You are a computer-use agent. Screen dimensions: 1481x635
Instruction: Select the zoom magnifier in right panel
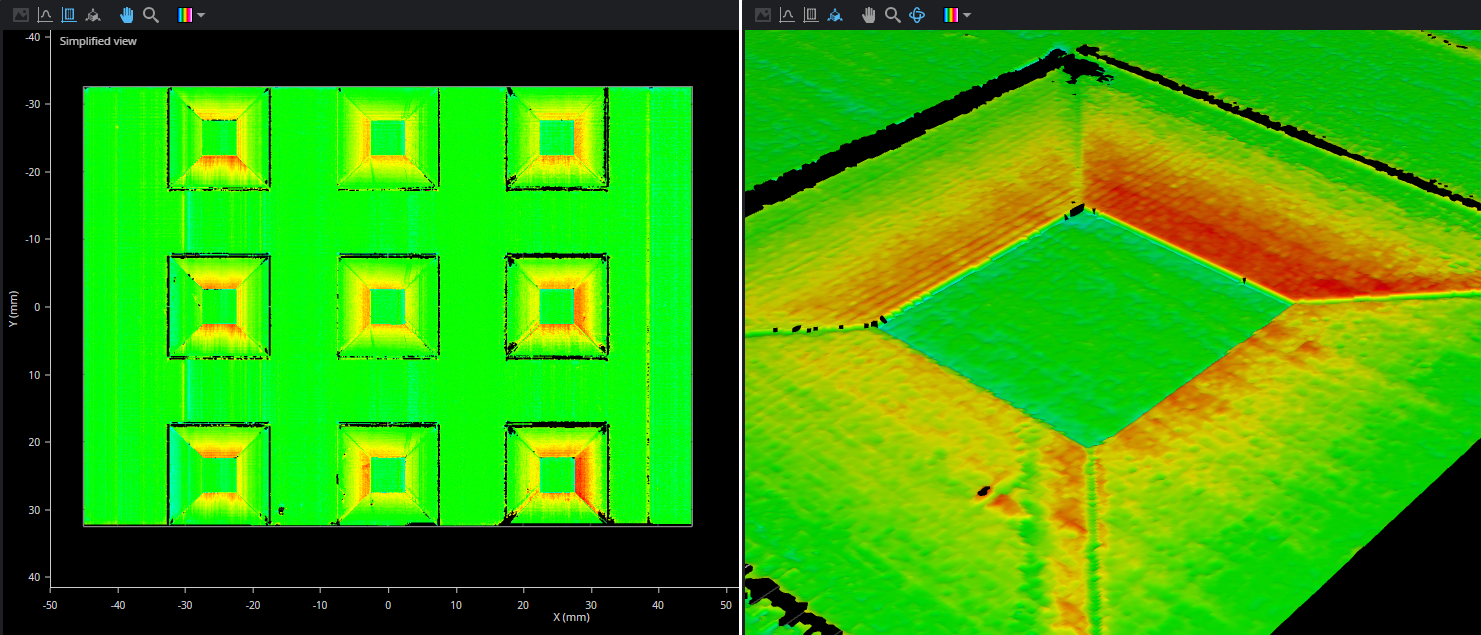tap(893, 15)
